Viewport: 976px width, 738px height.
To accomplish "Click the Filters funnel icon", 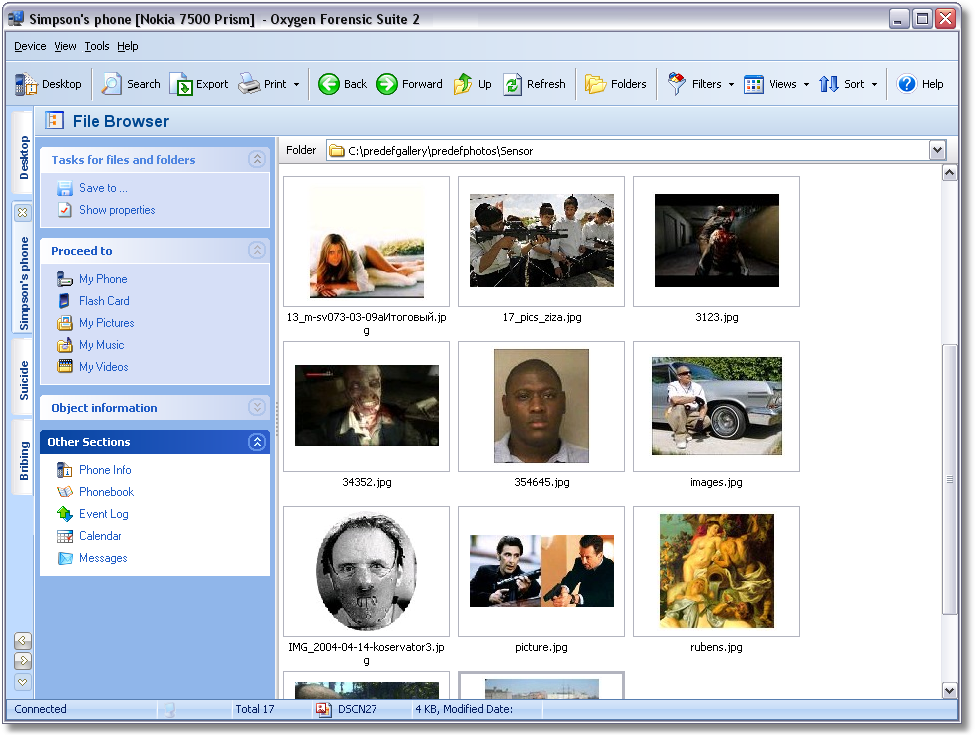I will tap(677, 84).
